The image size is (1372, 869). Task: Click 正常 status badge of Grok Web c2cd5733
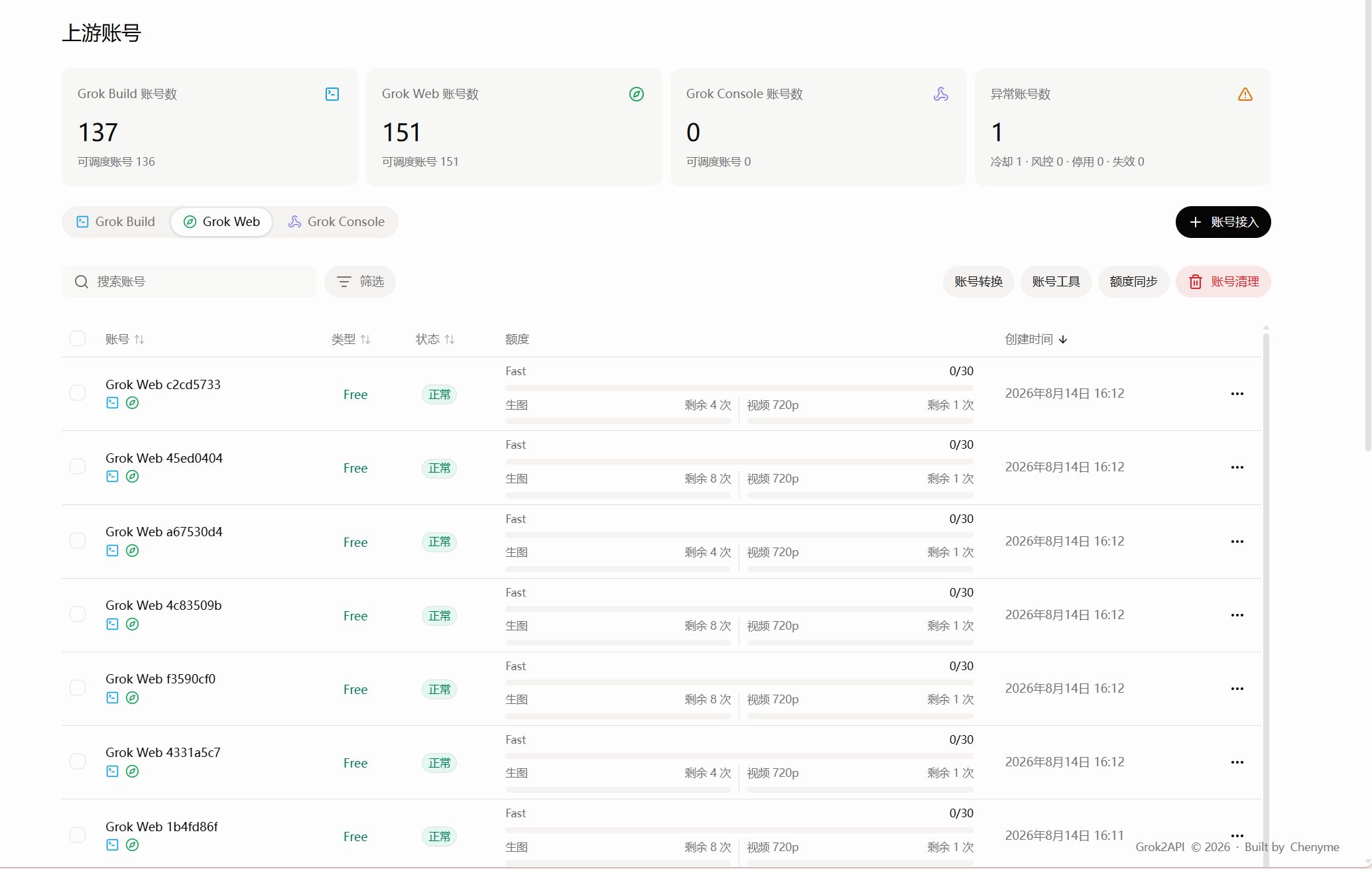439,394
